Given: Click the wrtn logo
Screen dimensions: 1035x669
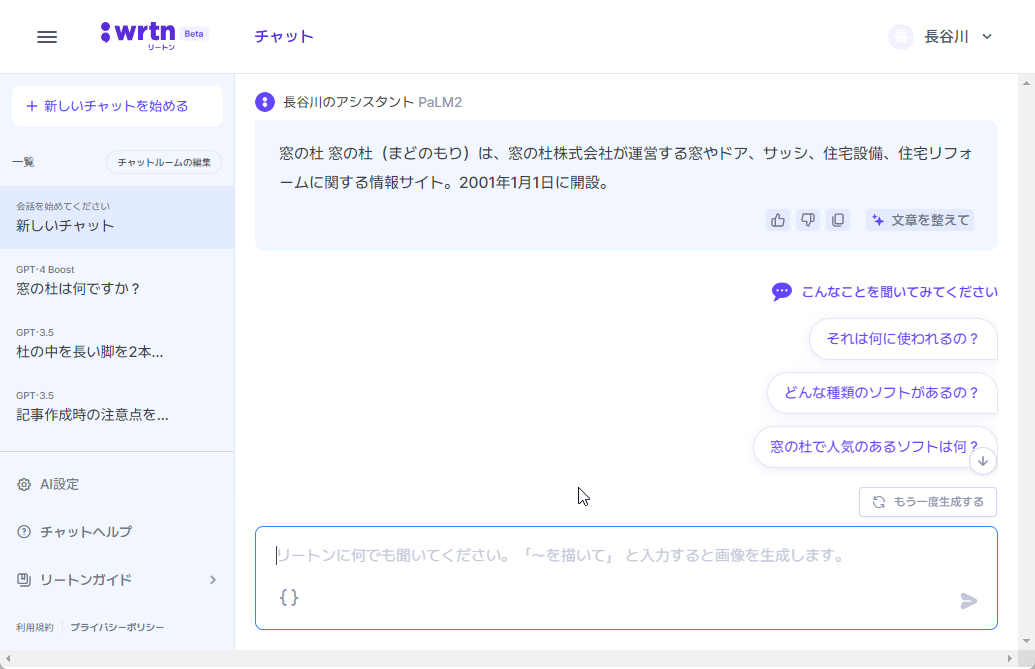Looking at the screenshot, I should pos(140,33).
